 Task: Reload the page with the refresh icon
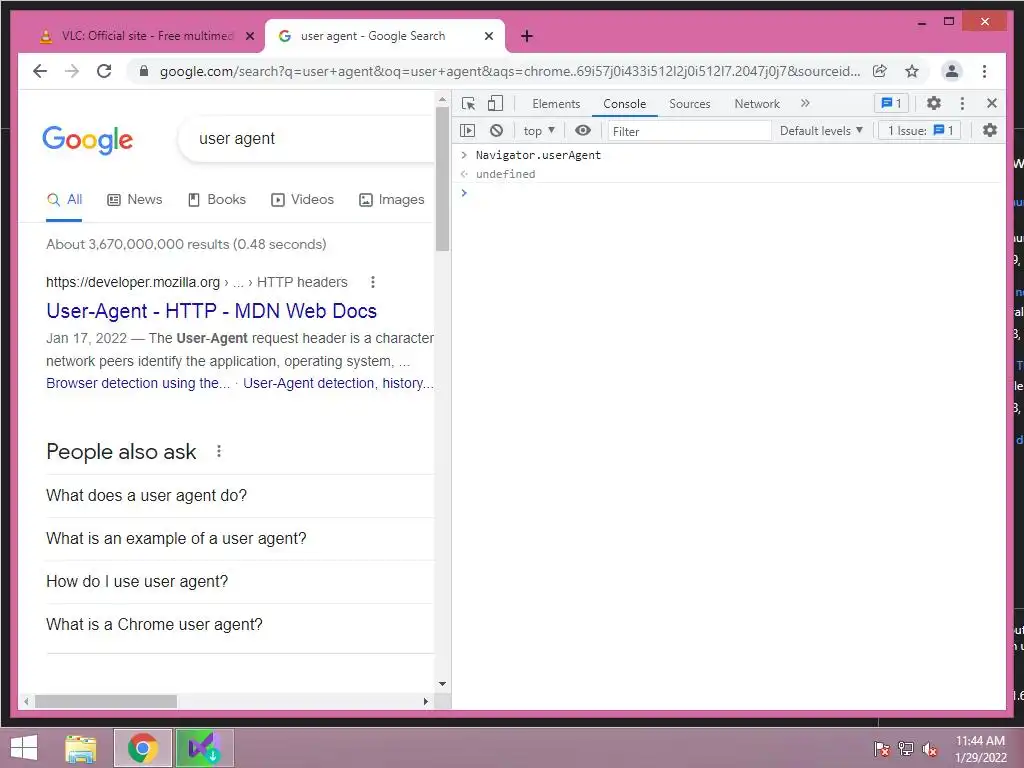(x=104, y=71)
